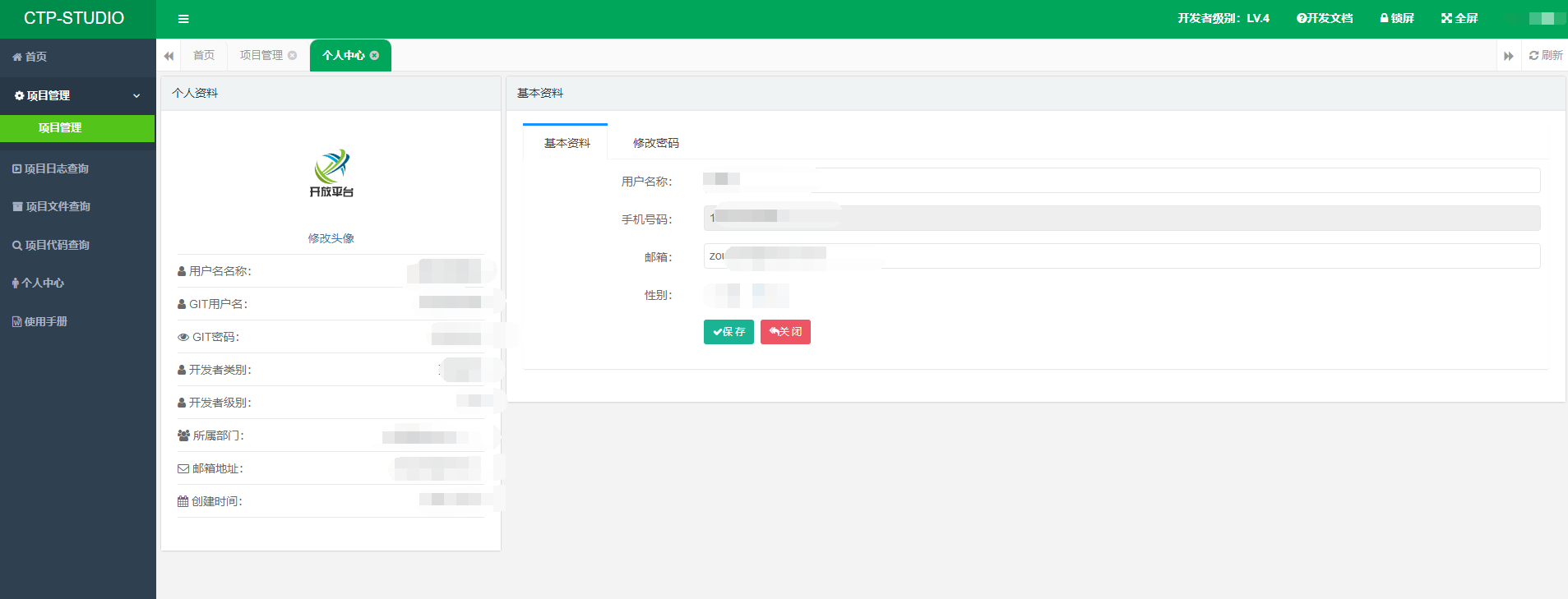Enter fullscreen mode via 全屏
The image size is (1568, 599).
[1459, 18]
